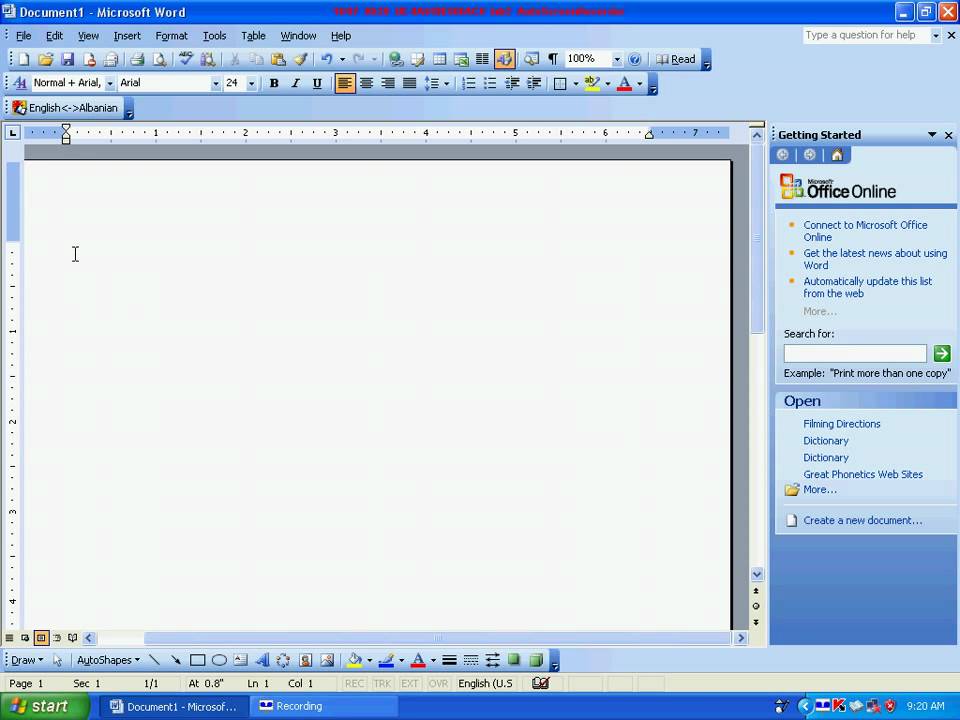Paste from clipboard icon
Viewport: 960px width, 720px height.
click(278, 59)
